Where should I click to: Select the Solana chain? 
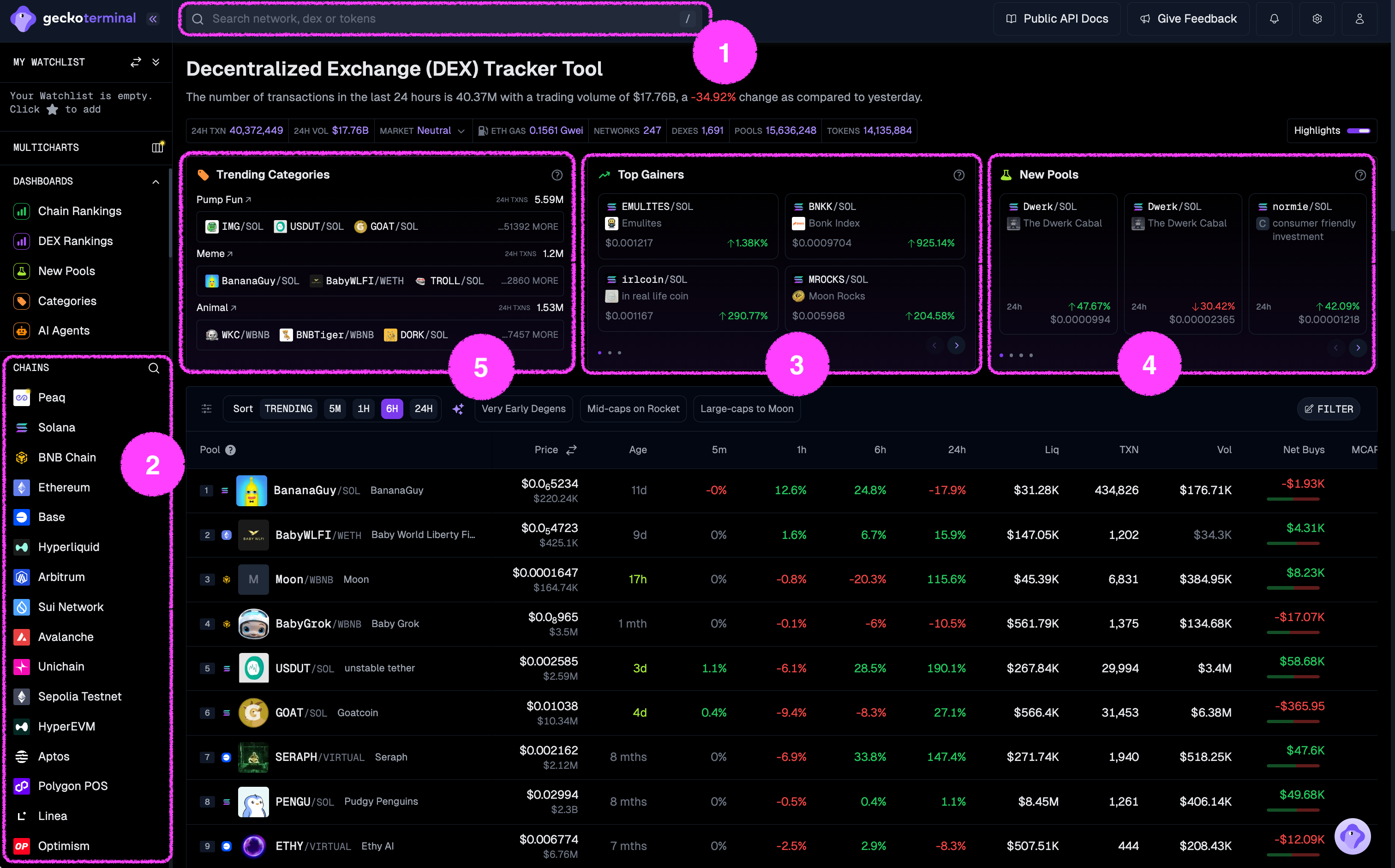tap(44, 428)
